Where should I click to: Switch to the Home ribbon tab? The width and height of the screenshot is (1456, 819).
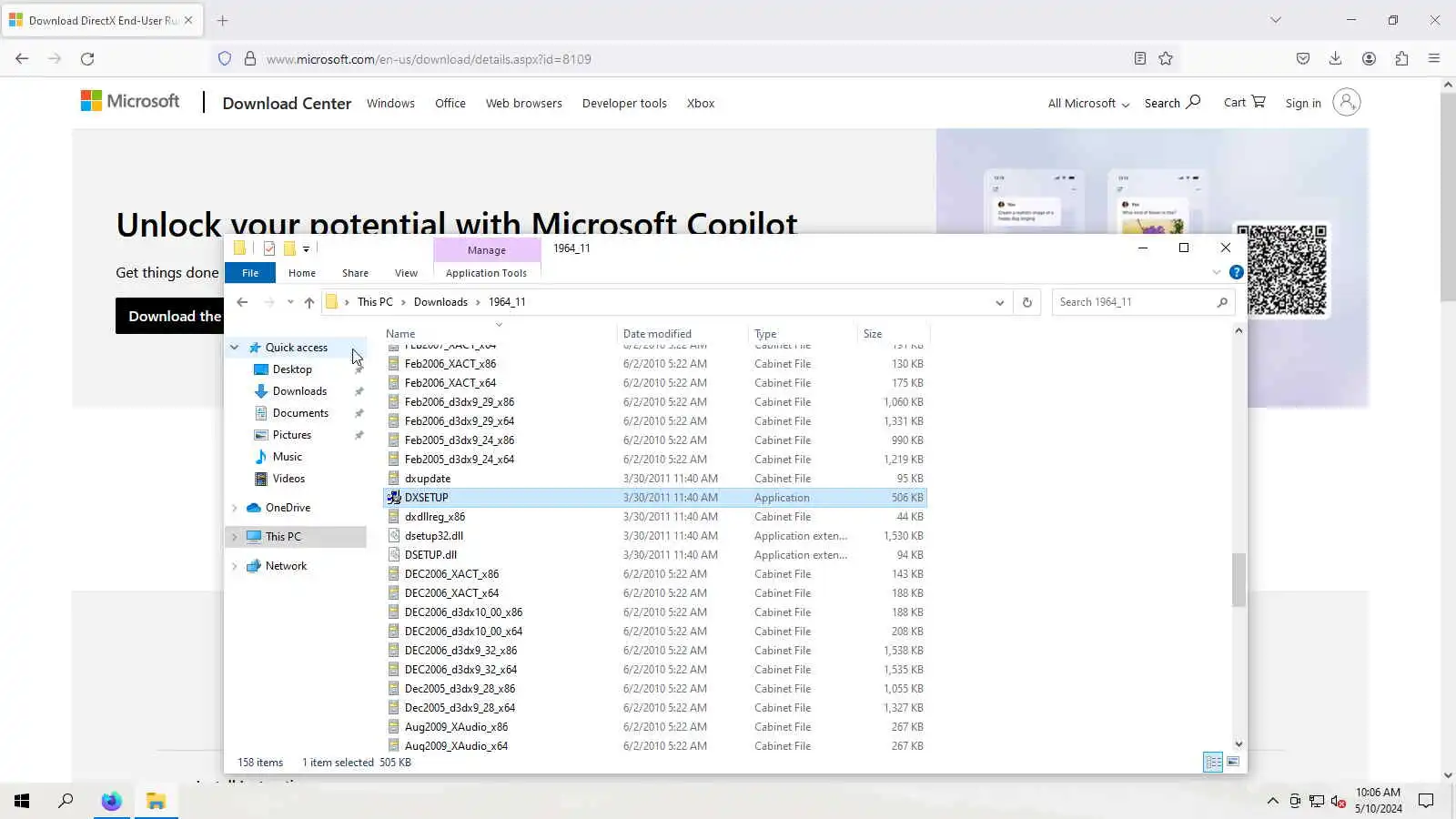pyautogui.click(x=302, y=273)
